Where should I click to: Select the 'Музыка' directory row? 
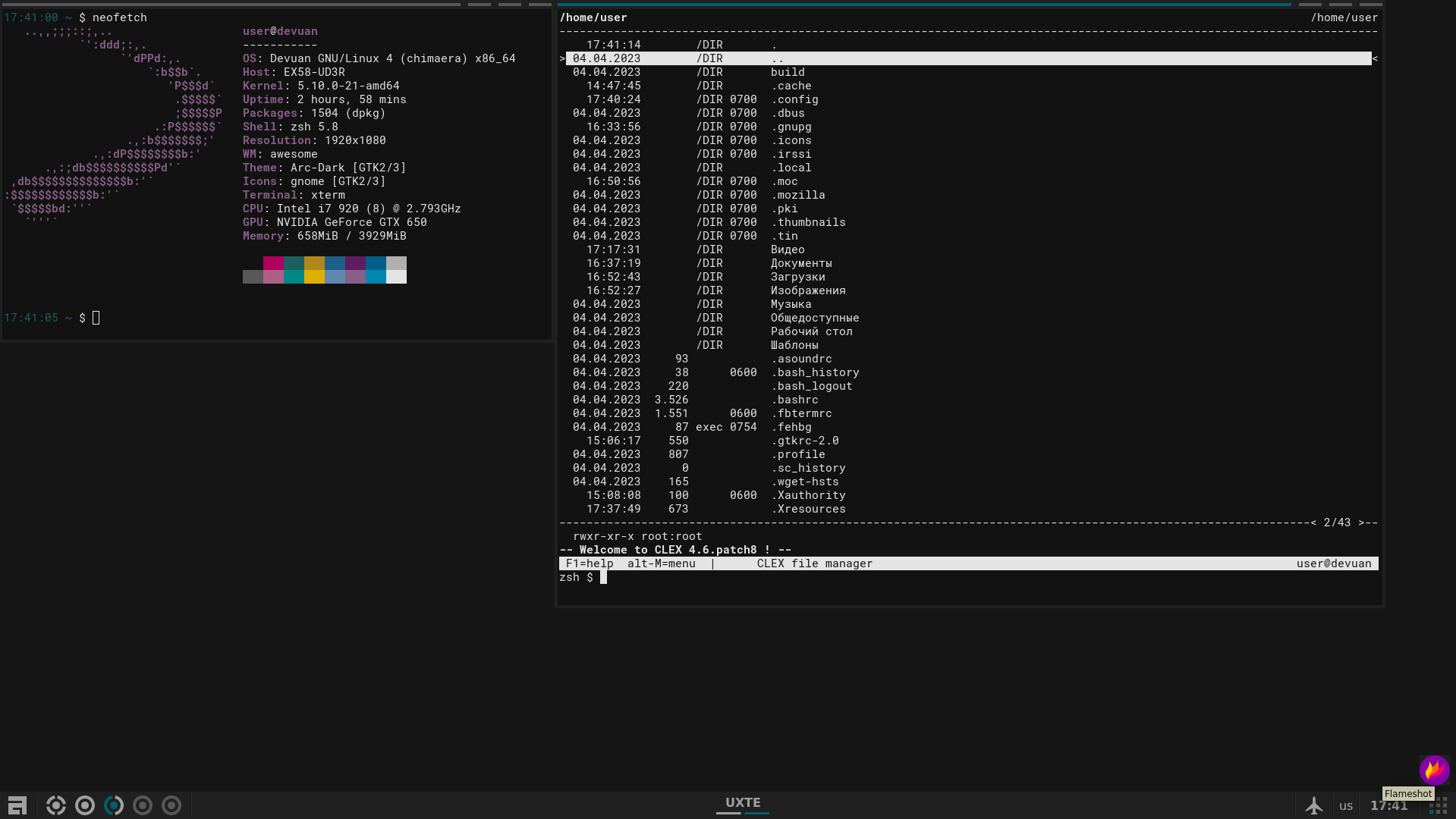969,304
